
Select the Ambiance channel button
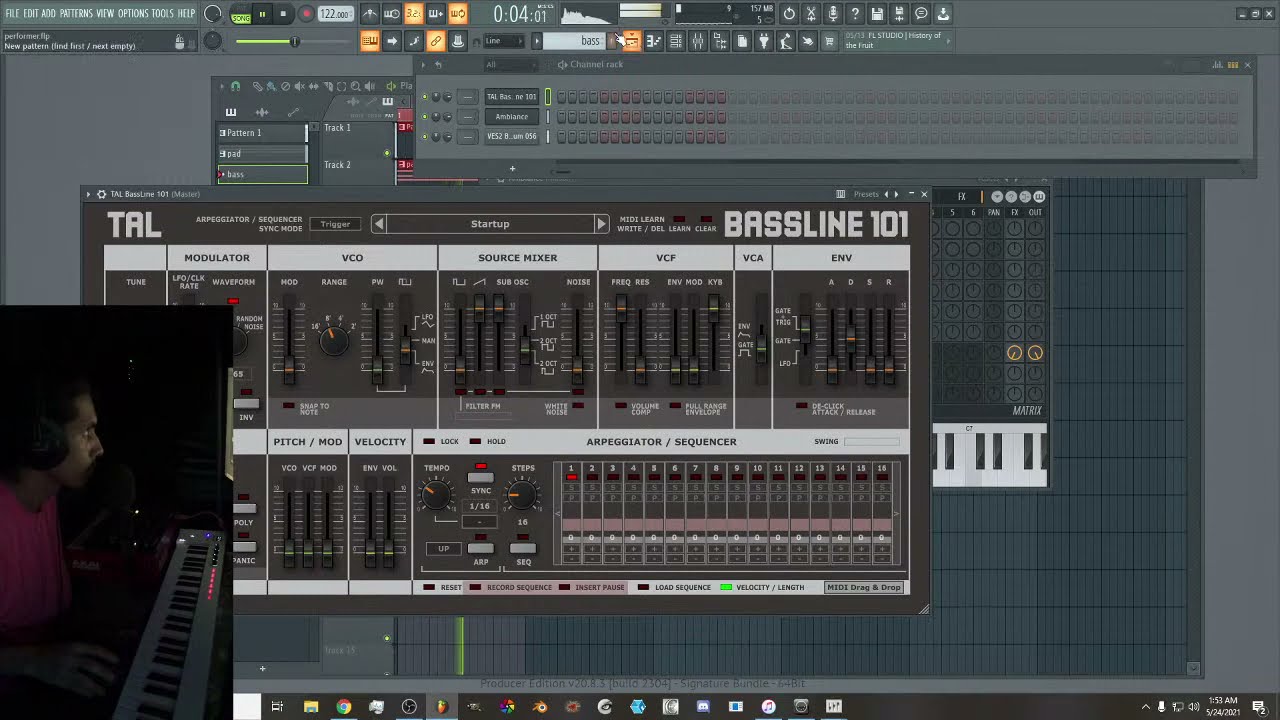pyautogui.click(x=511, y=116)
